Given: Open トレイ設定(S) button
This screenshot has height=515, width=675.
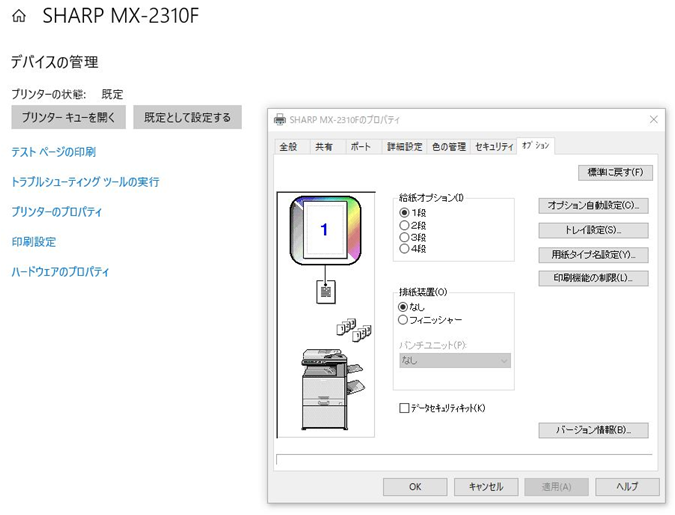Looking at the screenshot, I should pyautogui.click(x=593, y=230).
